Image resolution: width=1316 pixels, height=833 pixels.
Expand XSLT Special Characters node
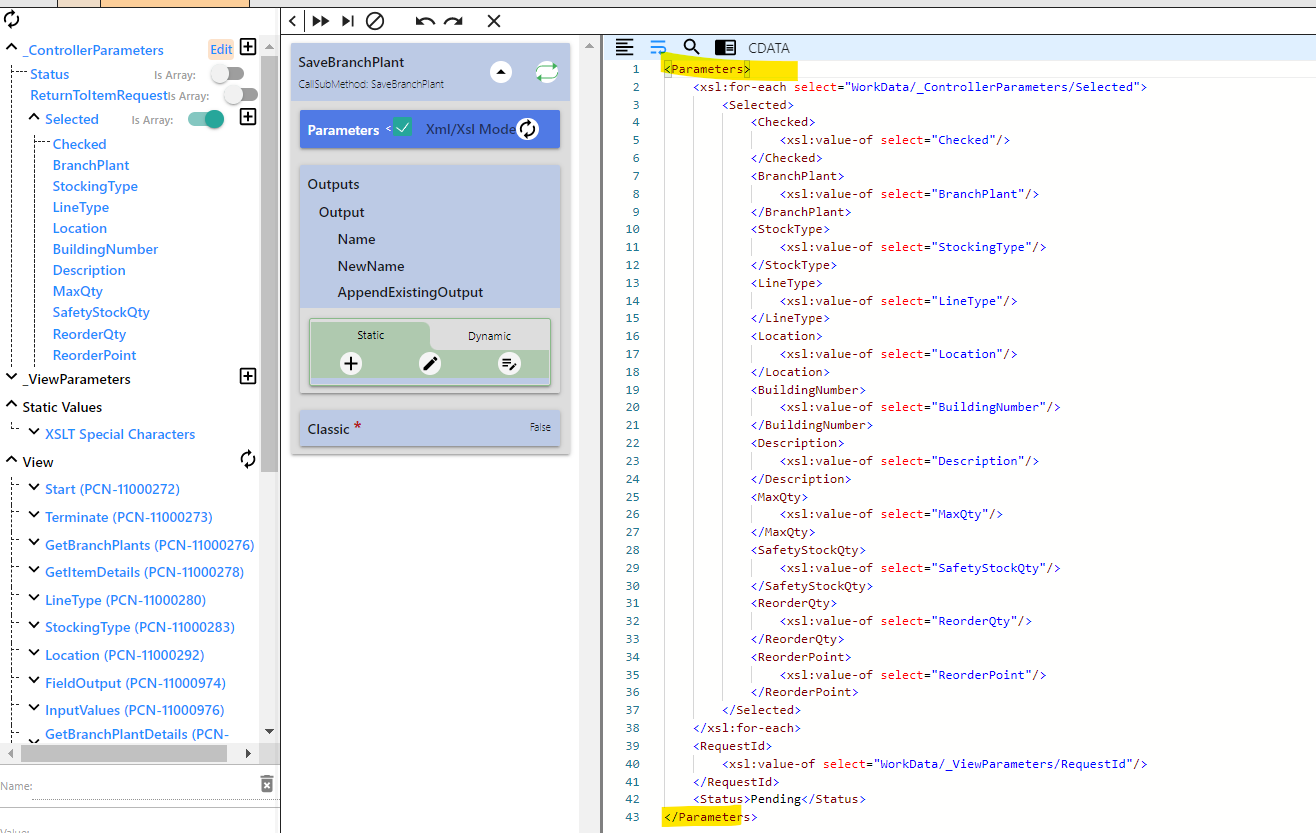tap(35, 432)
